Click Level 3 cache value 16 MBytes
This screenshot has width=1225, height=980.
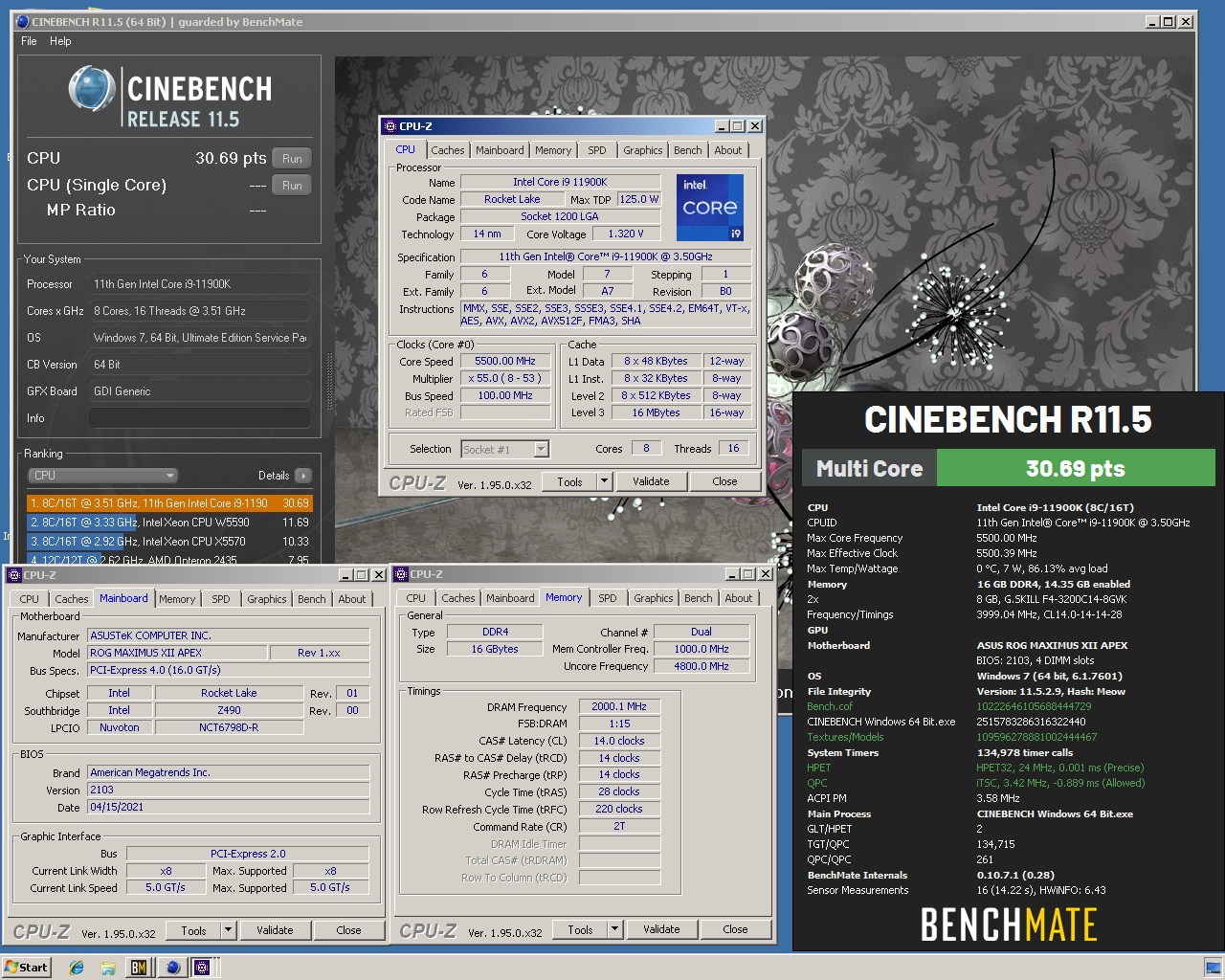pos(656,412)
